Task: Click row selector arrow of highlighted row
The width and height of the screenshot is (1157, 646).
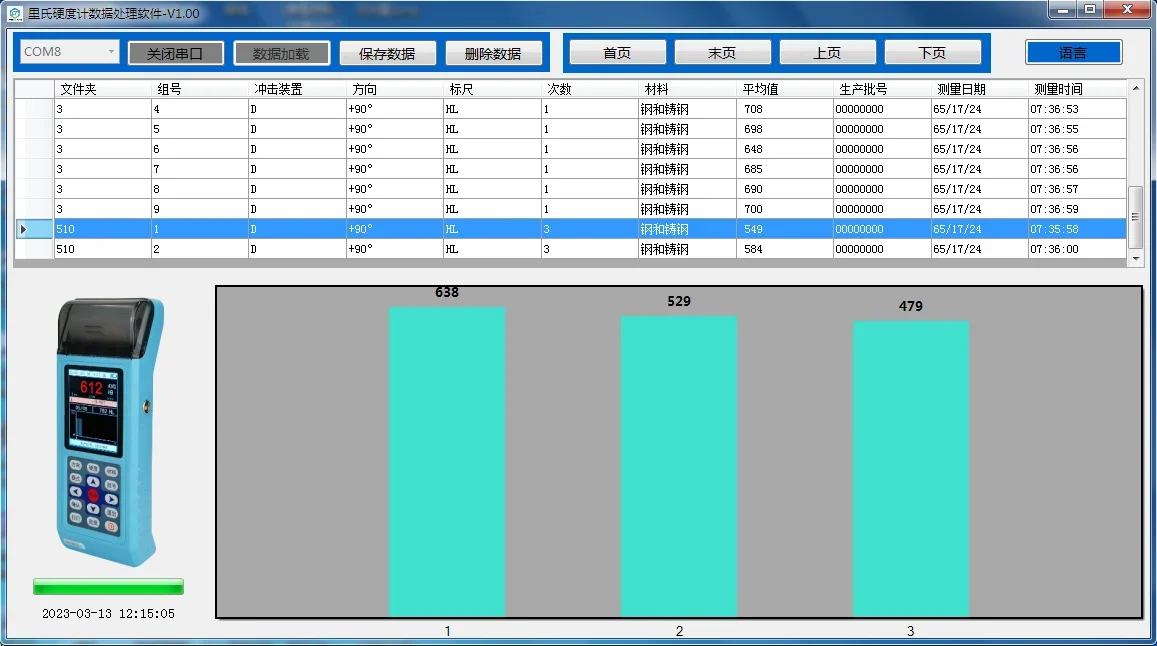Action: pos(25,229)
